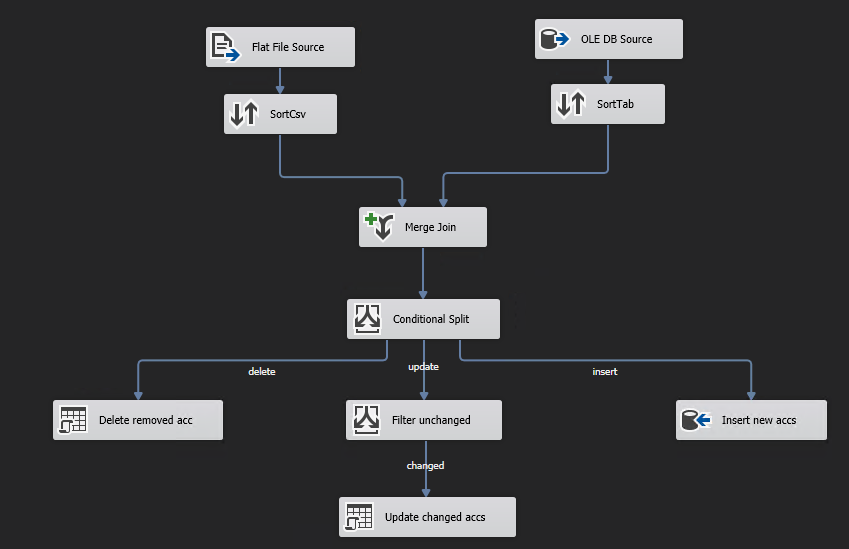Select the OLE DB Source component label
This screenshot has height=549, width=849.
(x=616, y=39)
